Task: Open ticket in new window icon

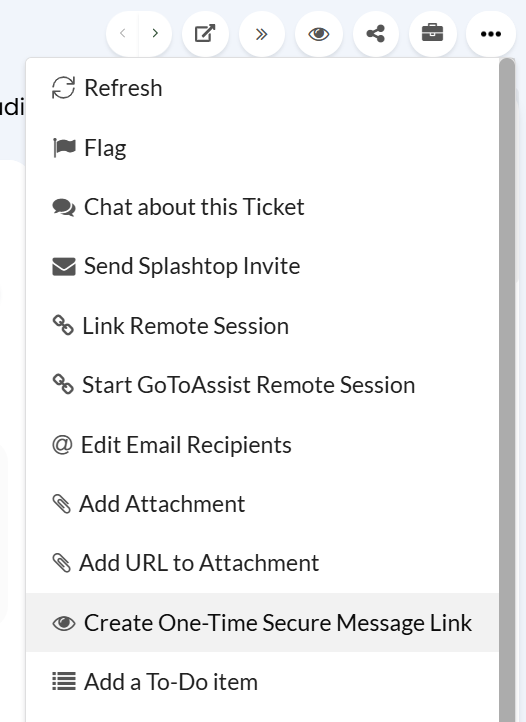Action: pos(205,34)
